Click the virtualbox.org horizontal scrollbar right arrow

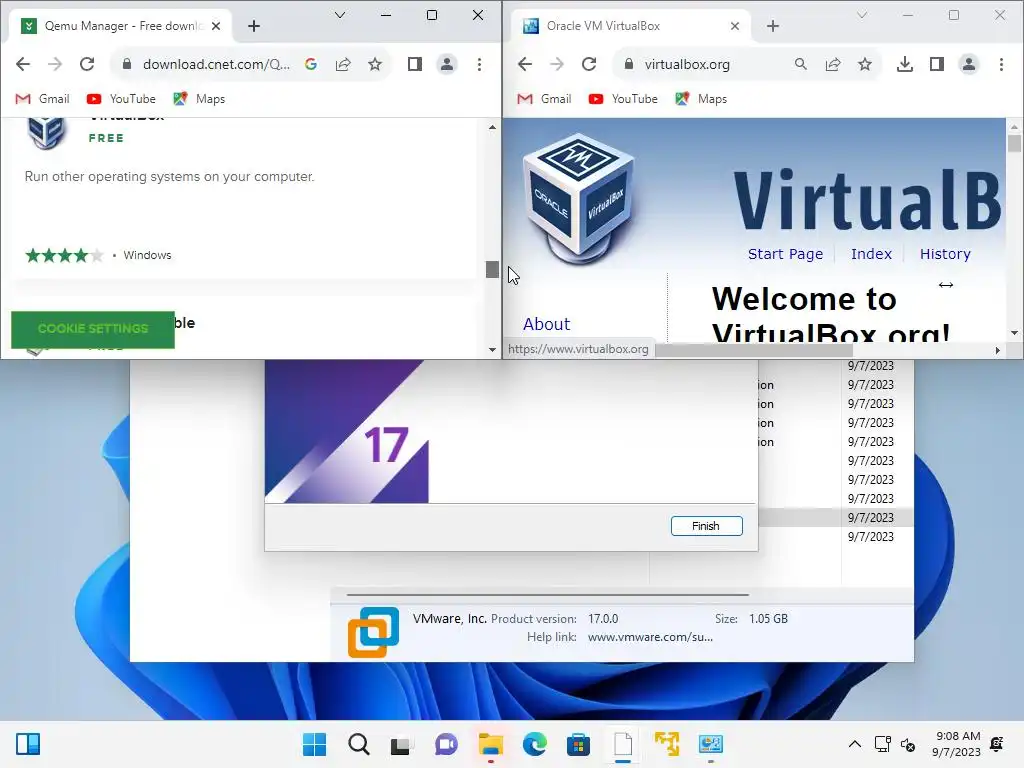[x=997, y=351]
